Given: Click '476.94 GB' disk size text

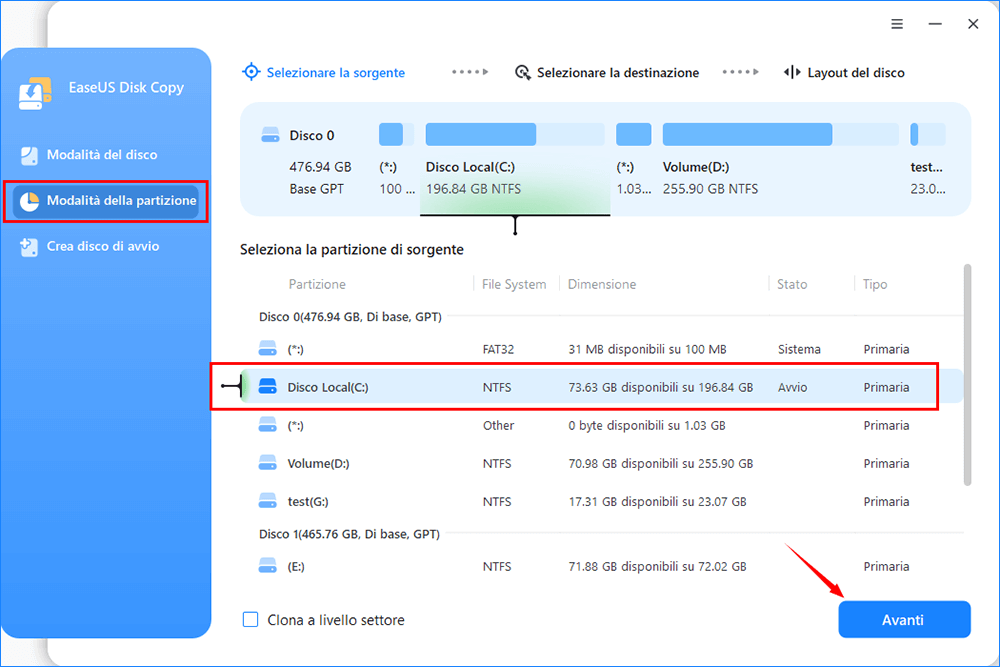Looking at the screenshot, I should click(x=320, y=167).
